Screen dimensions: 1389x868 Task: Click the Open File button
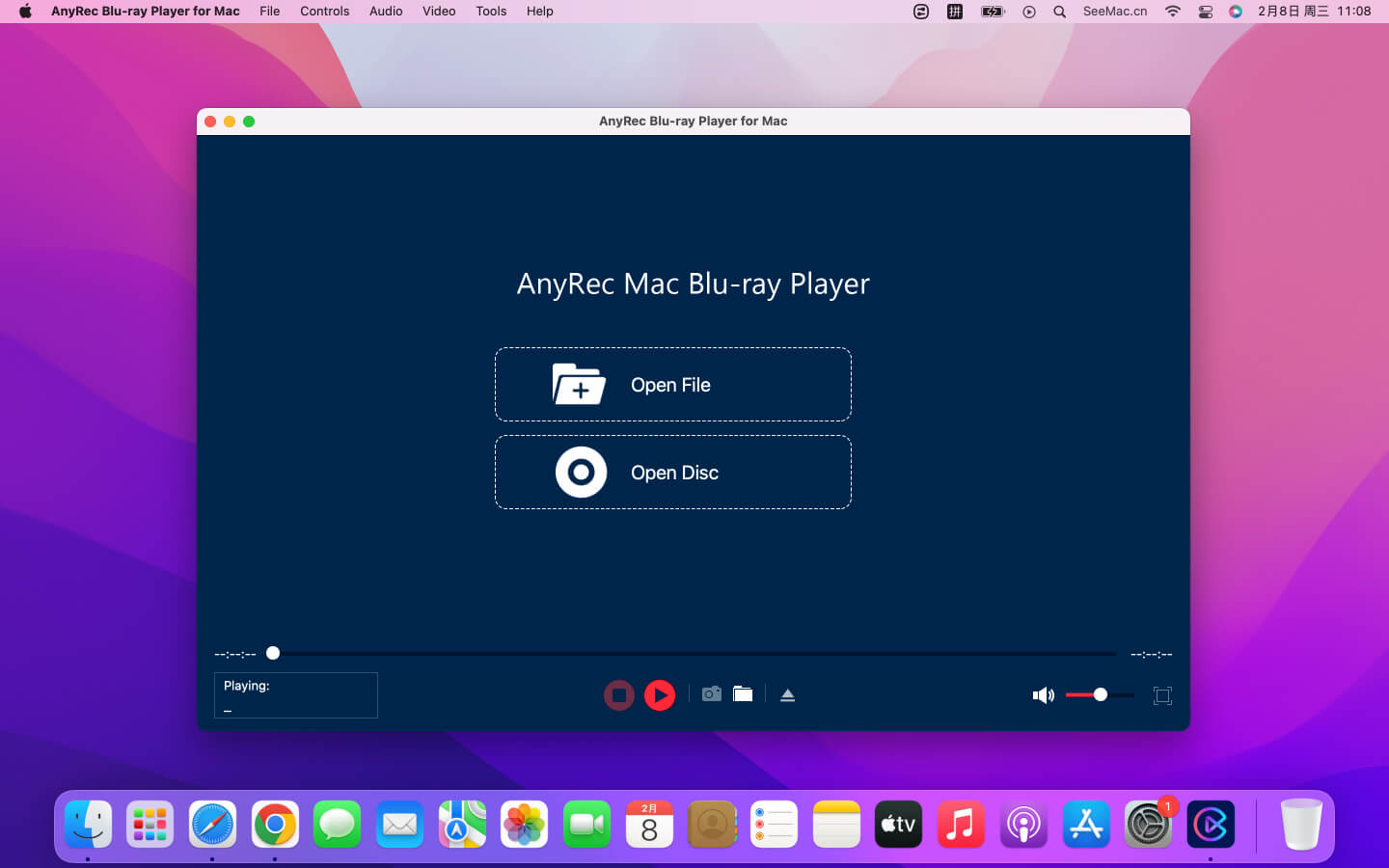coord(672,385)
